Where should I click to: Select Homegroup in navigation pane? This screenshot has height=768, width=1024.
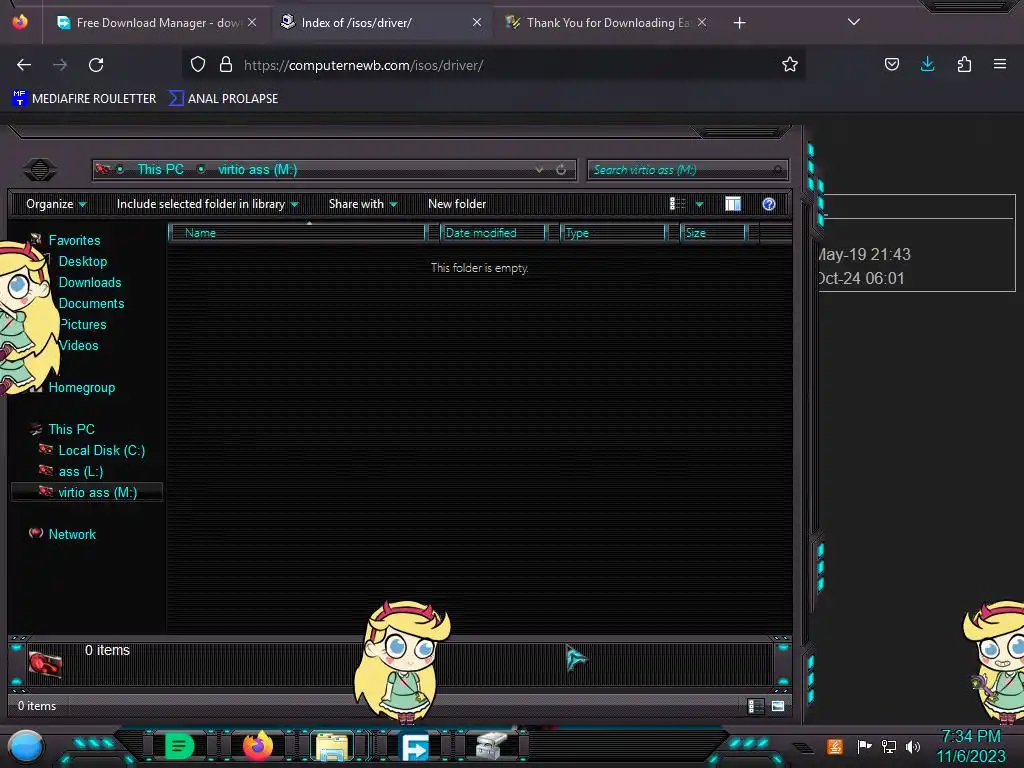(x=82, y=387)
